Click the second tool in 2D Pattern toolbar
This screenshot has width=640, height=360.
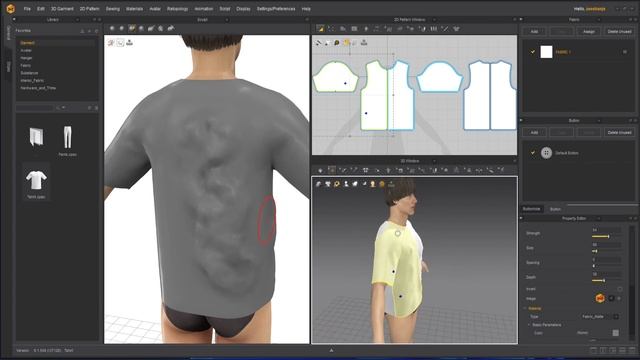[x=331, y=29]
